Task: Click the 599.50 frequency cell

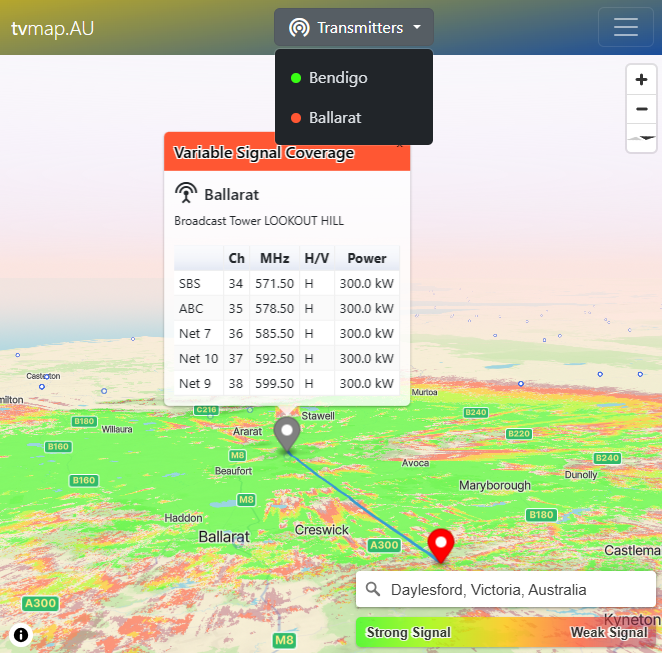Action: point(274,383)
